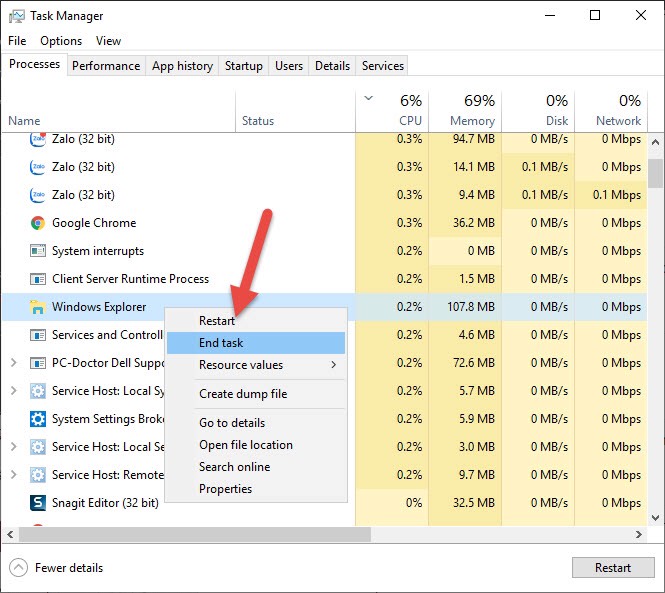Click the Zalo icon with 94.7 MB memory
This screenshot has width=665, height=593.
click(38, 139)
